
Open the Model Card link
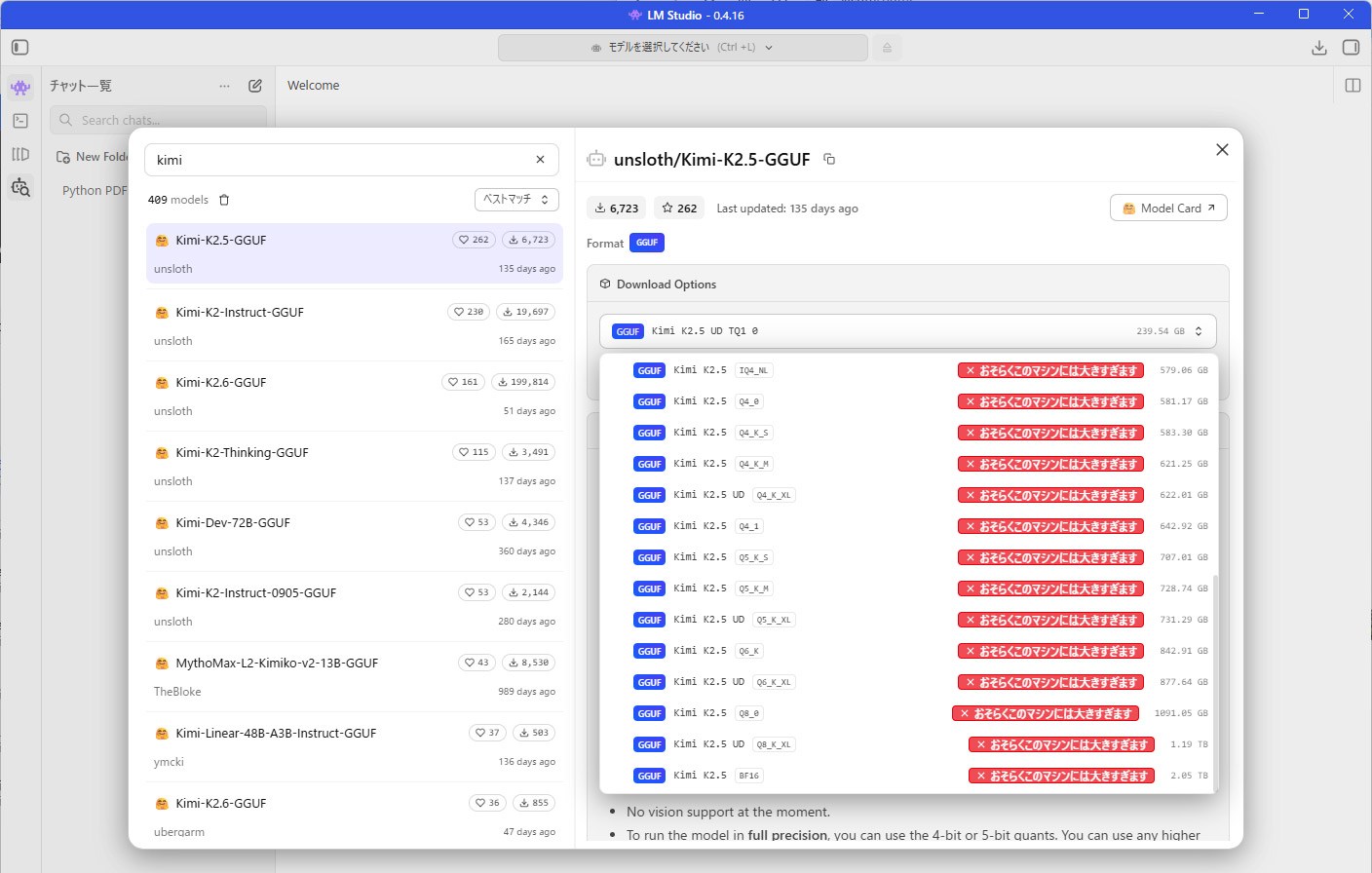(1168, 208)
